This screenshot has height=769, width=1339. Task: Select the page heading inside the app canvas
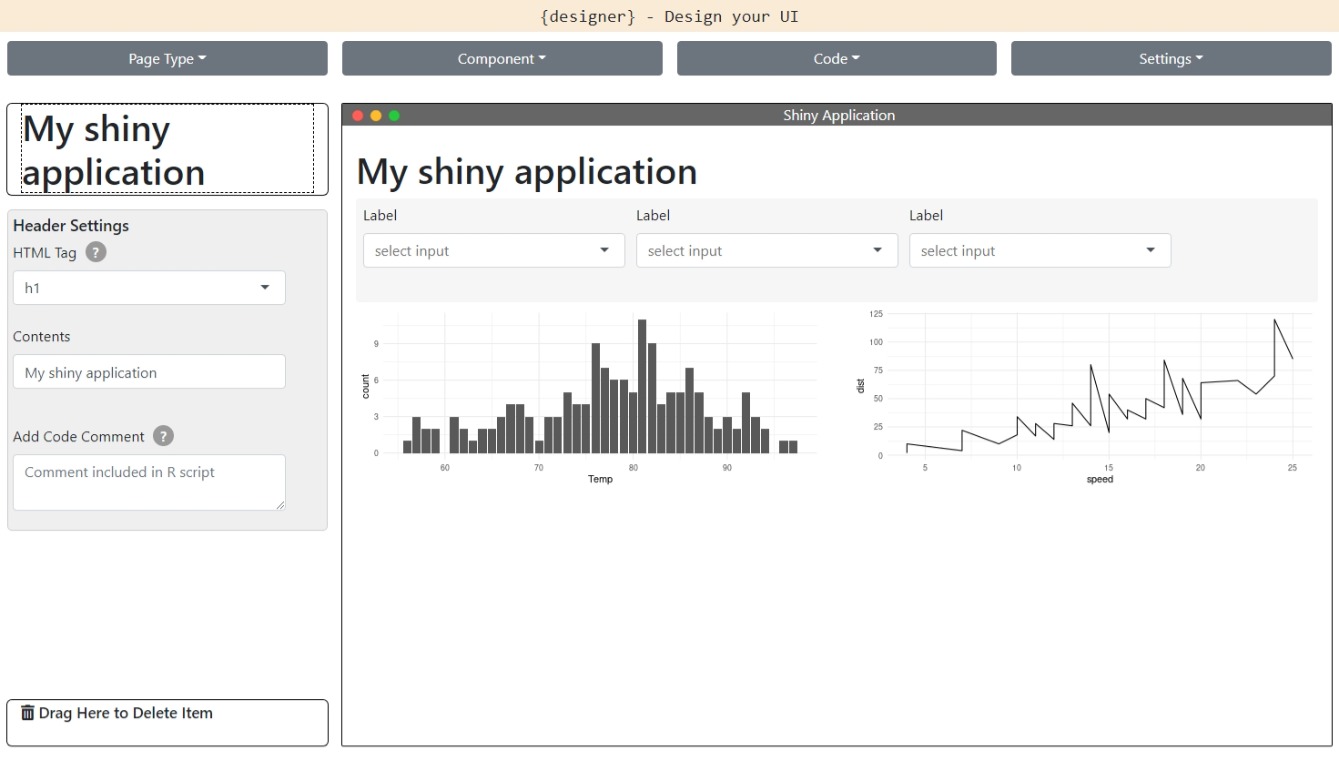[527, 172]
